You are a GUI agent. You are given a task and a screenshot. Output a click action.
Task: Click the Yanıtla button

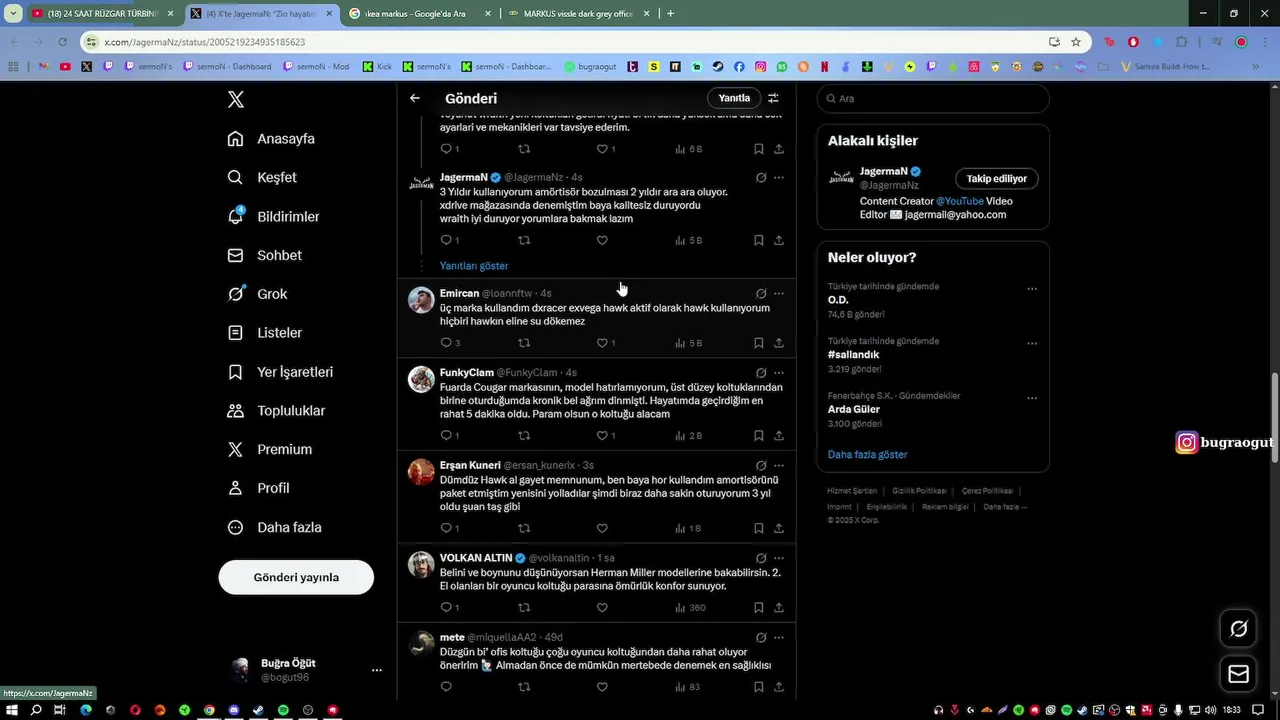[x=734, y=98]
